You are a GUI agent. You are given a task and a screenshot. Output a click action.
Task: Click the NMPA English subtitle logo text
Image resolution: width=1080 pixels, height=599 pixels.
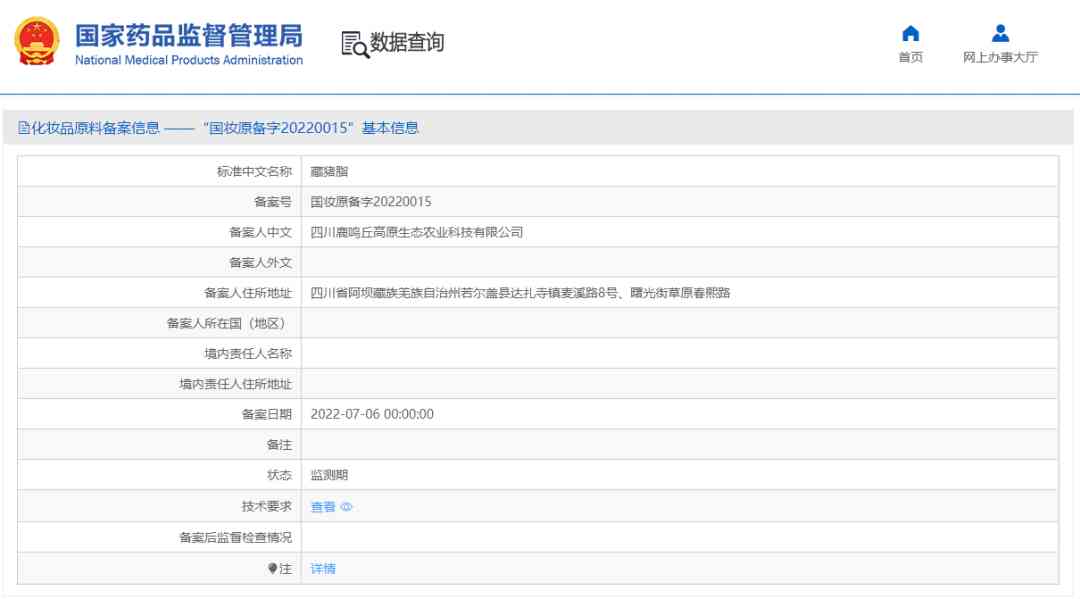pos(186,60)
